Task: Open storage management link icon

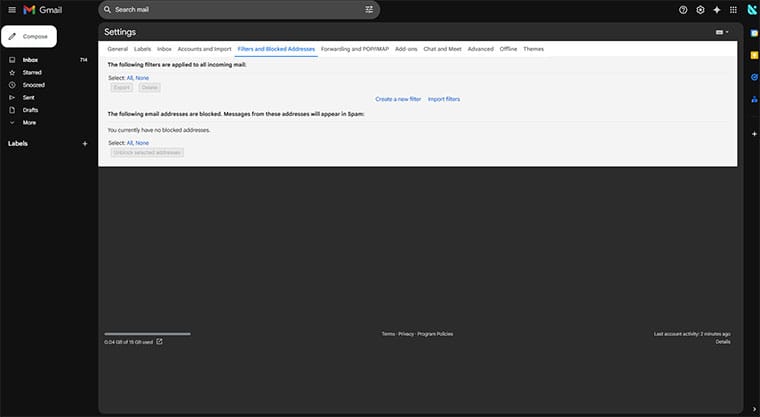Action: (159, 342)
